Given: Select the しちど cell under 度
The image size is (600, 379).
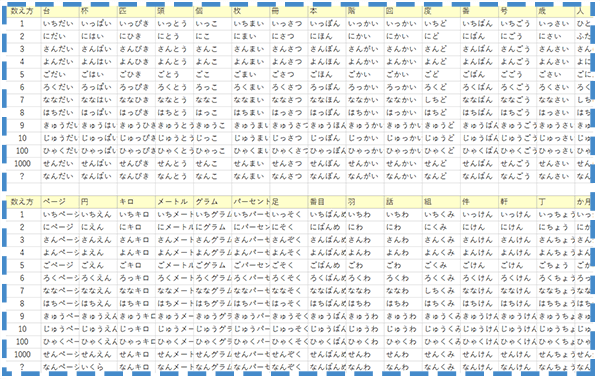Looking at the screenshot, I should tap(441, 100).
